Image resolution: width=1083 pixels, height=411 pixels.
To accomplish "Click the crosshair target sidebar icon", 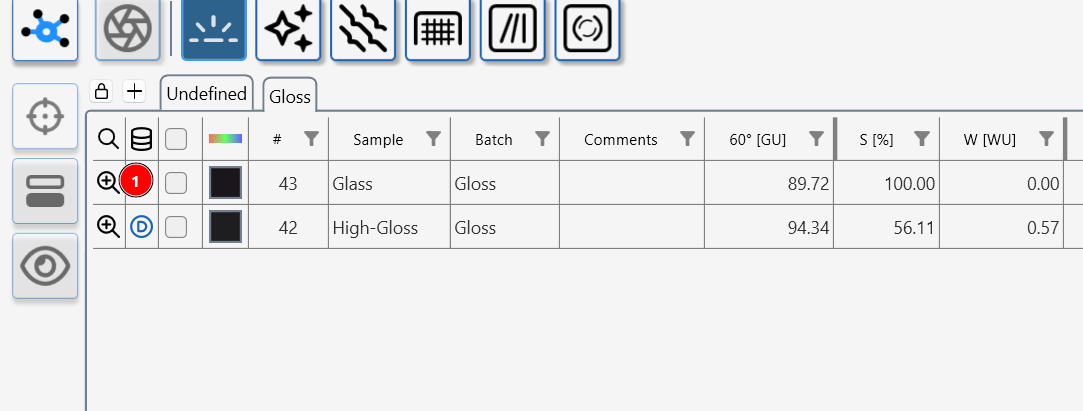I will (x=44, y=117).
